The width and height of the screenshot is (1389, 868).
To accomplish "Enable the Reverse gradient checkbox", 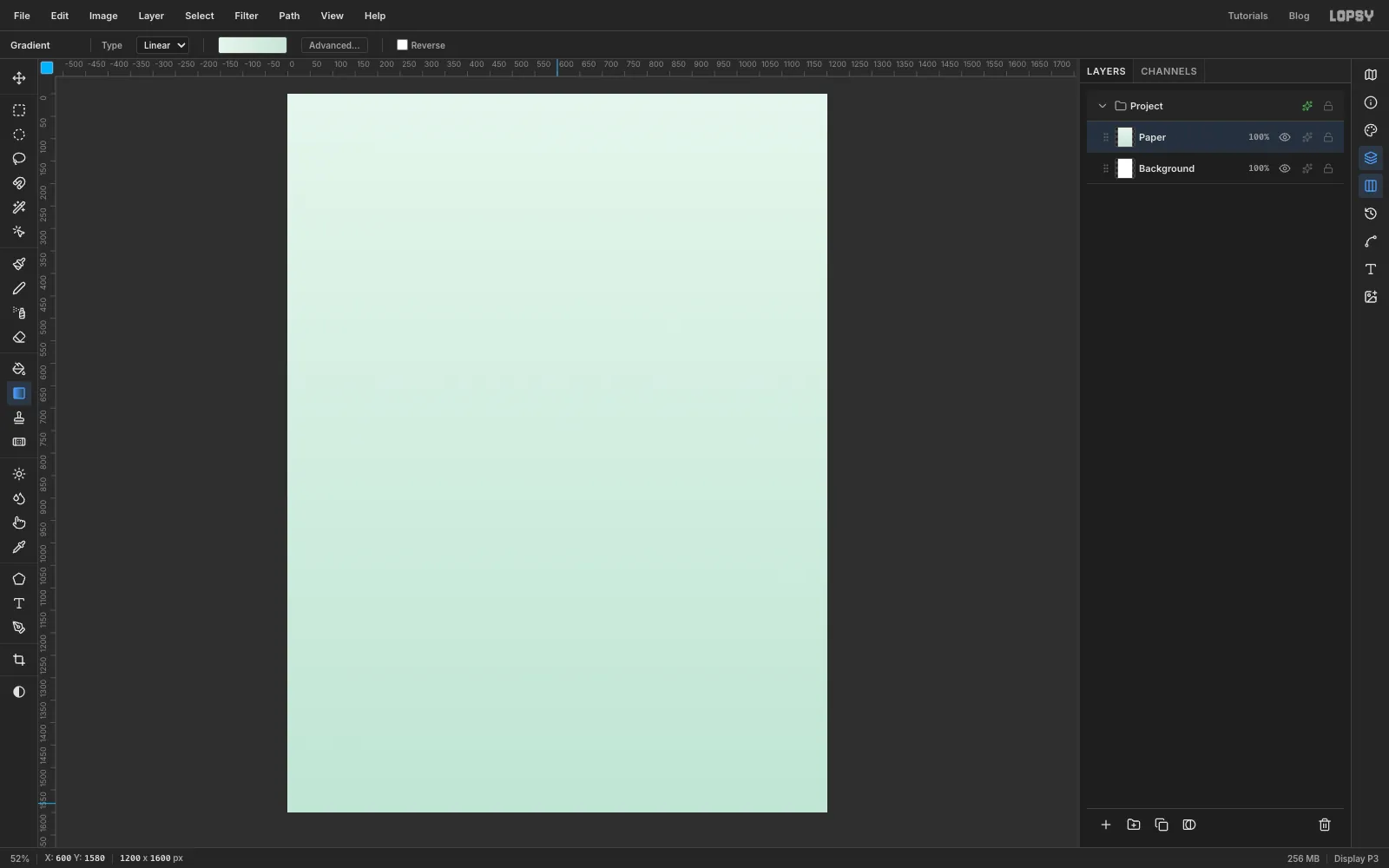I will [x=402, y=45].
